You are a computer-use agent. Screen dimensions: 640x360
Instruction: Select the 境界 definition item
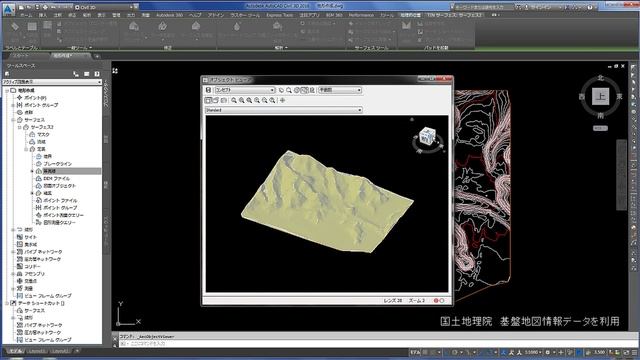(47, 156)
